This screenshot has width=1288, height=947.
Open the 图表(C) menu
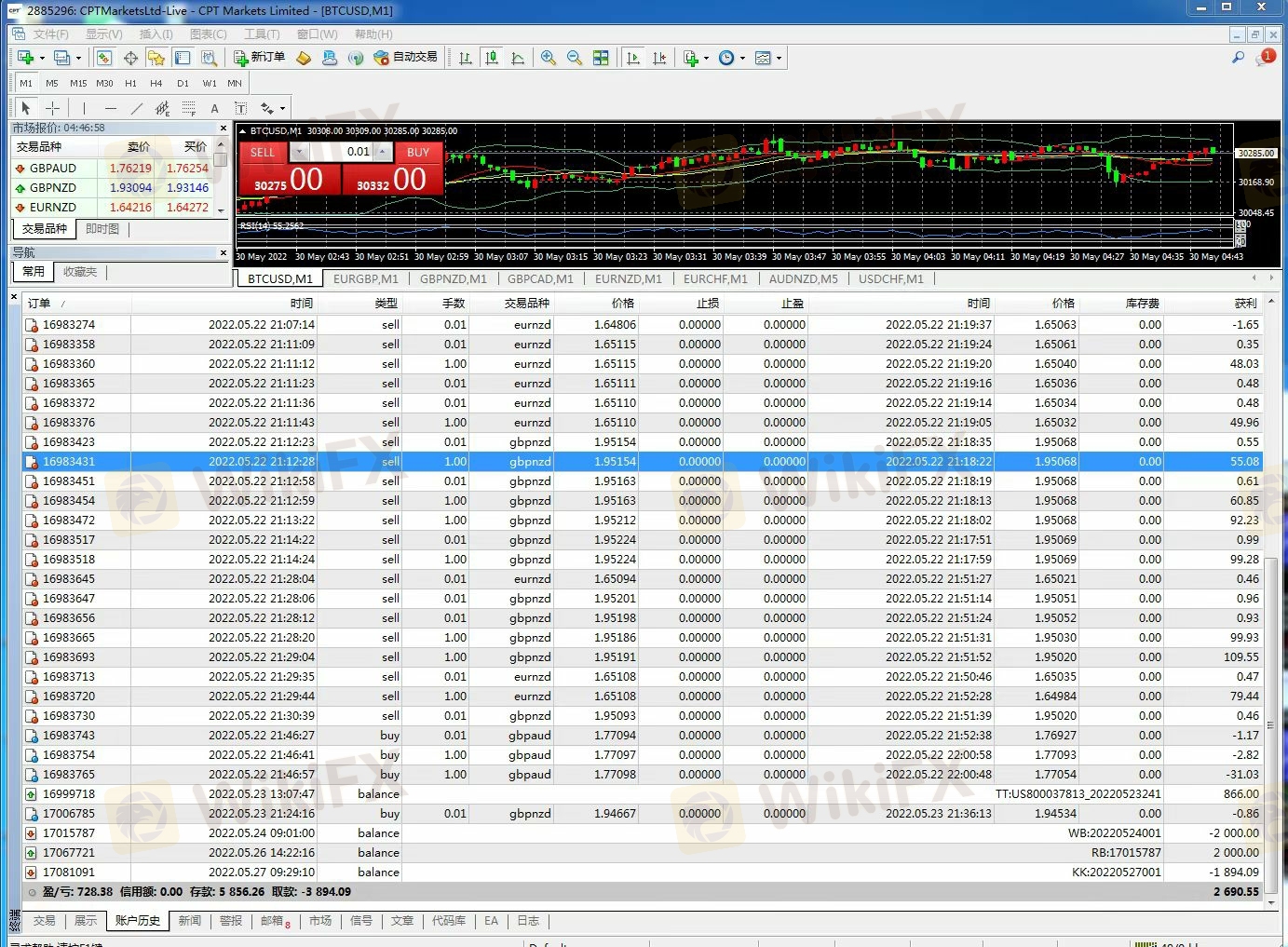coord(208,34)
